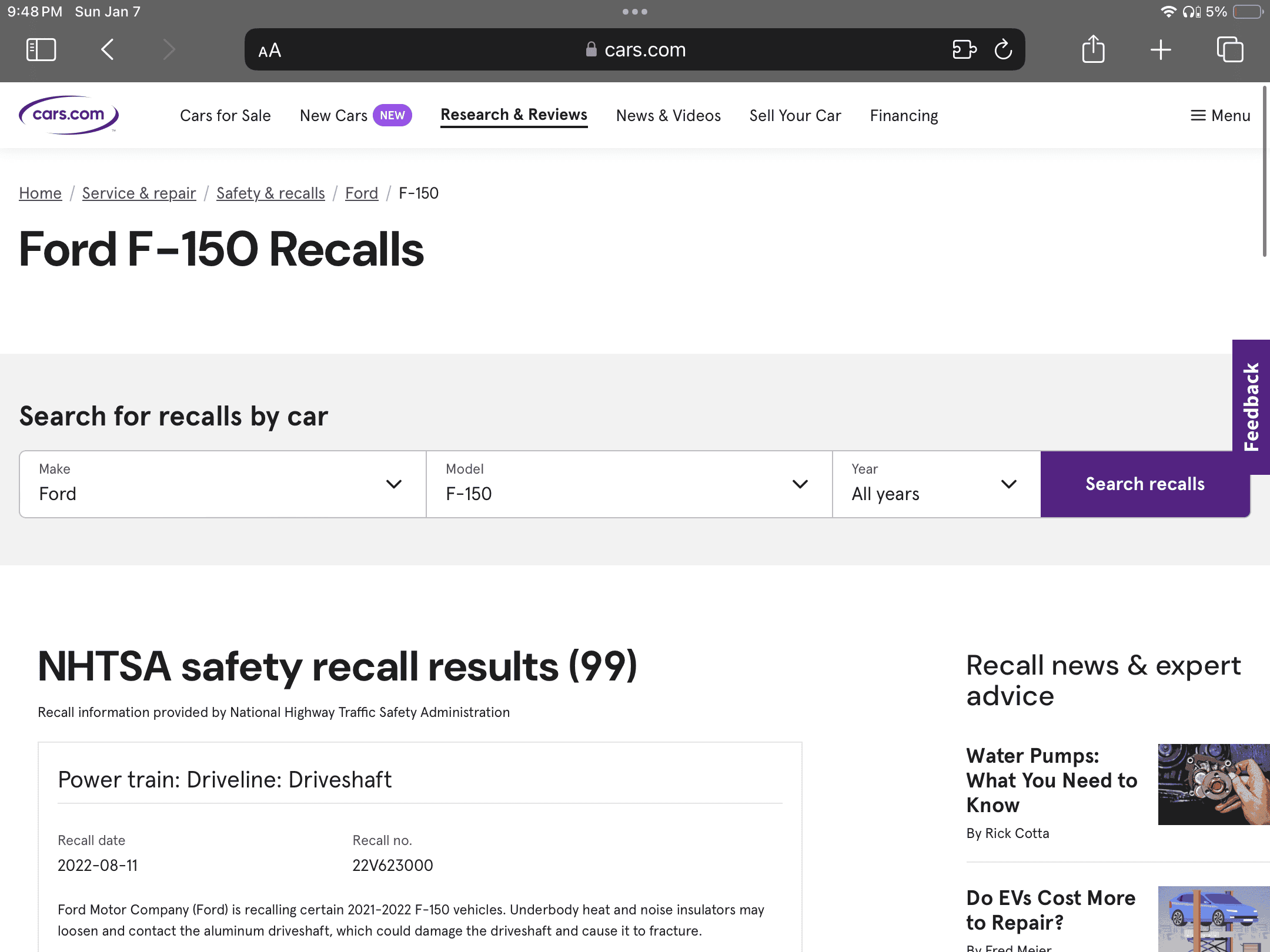The width and height of the screenshot is (1270, 952).
Task: Open Cars for Sale navigation item
Action: pos(225,116)
